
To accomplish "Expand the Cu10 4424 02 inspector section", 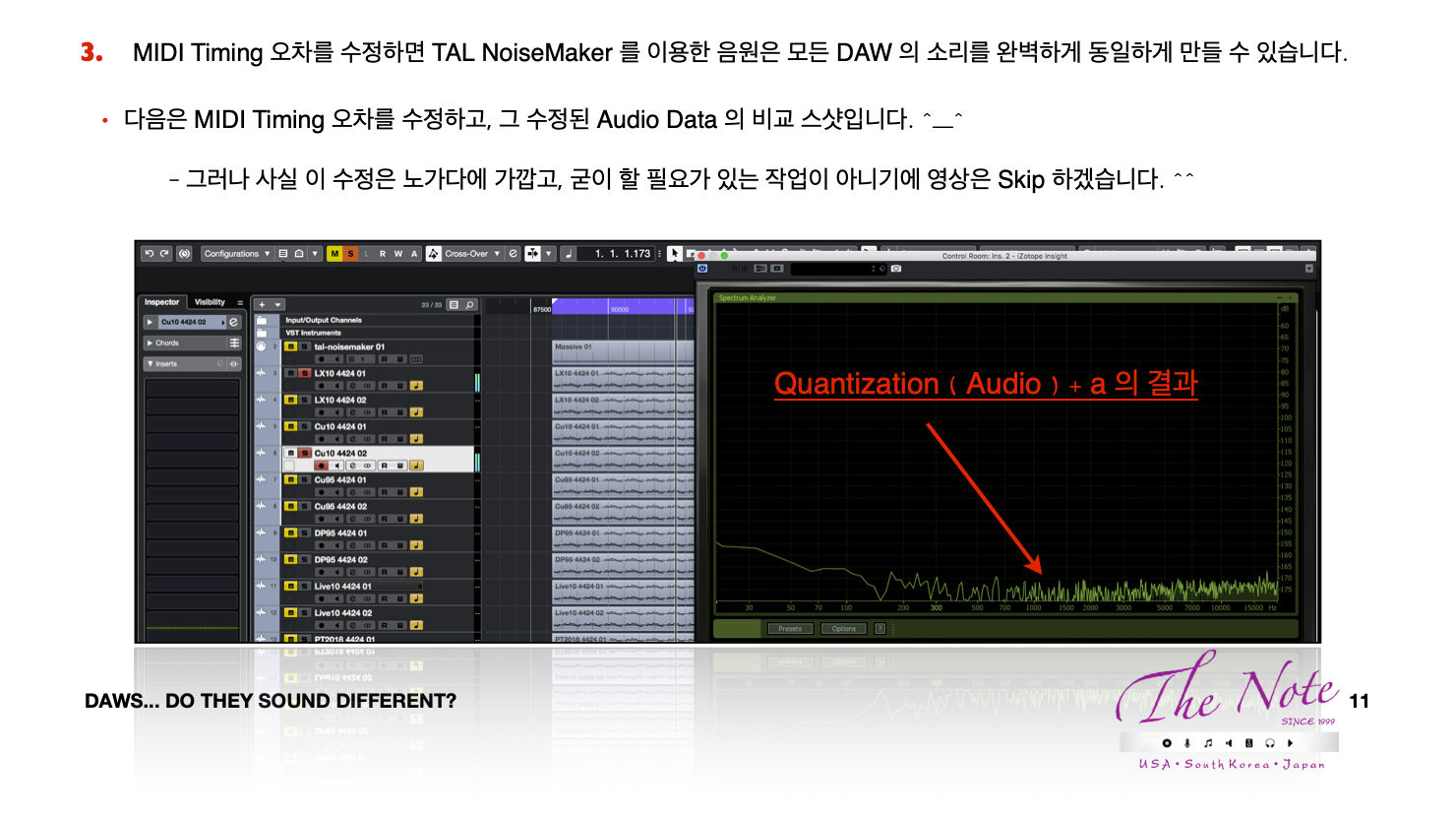I will point(150,322).
